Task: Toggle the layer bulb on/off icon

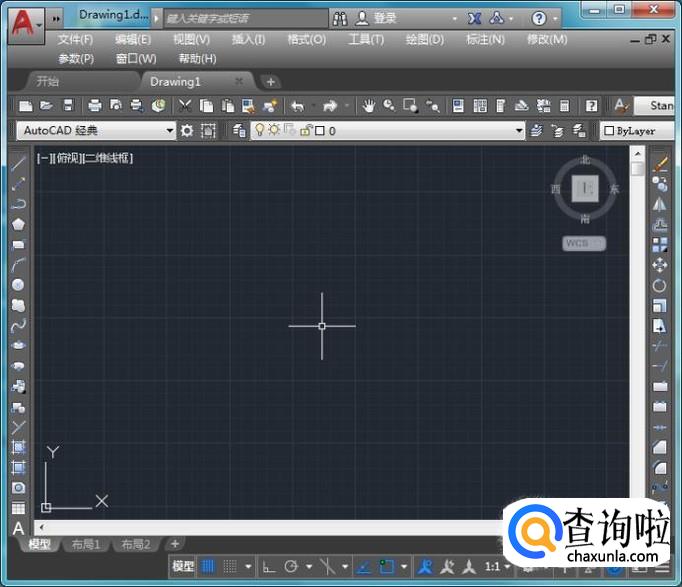Action: (259, 130)
